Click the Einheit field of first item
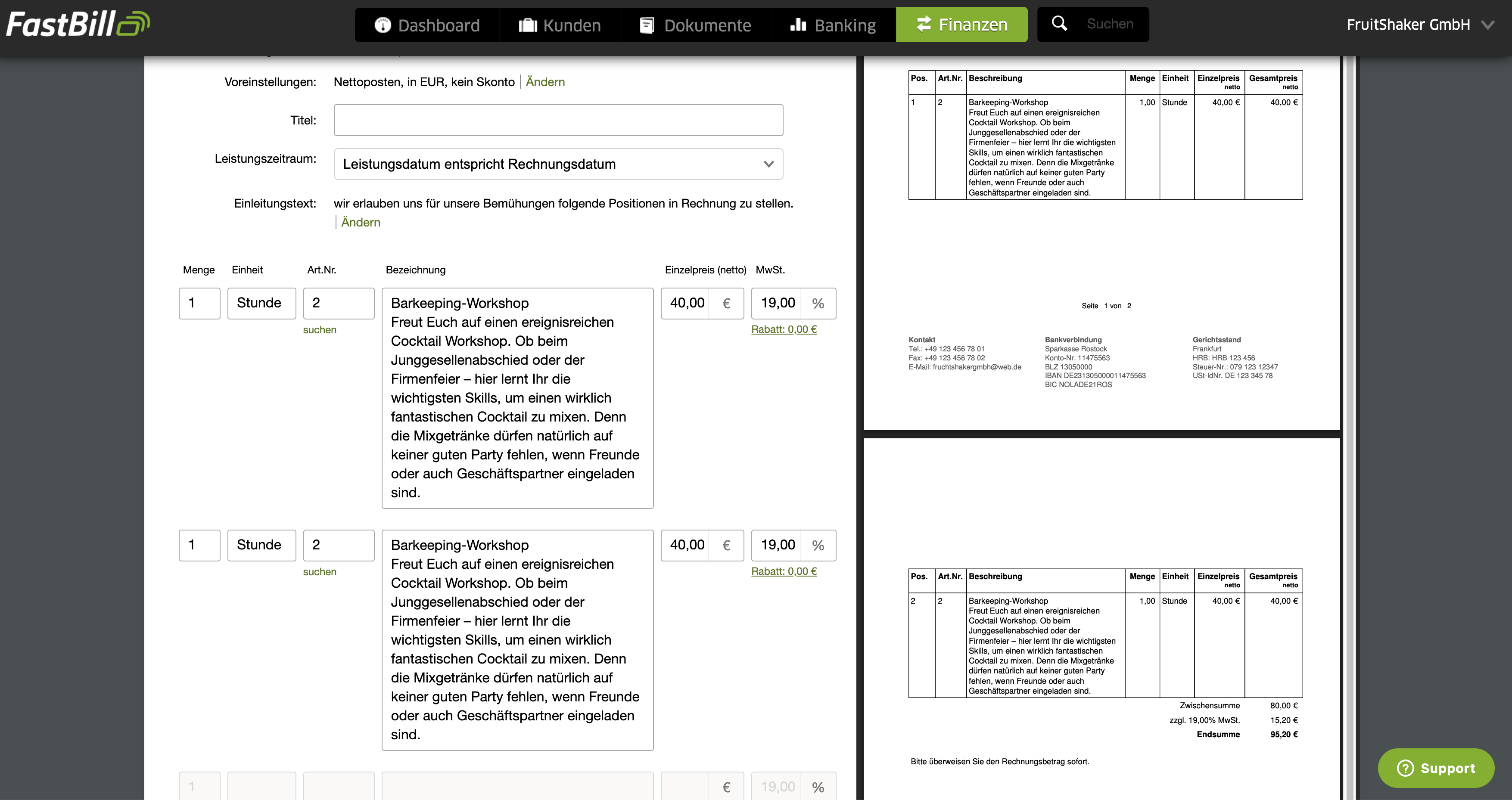 pyautogui.click(x=262, y=303)
